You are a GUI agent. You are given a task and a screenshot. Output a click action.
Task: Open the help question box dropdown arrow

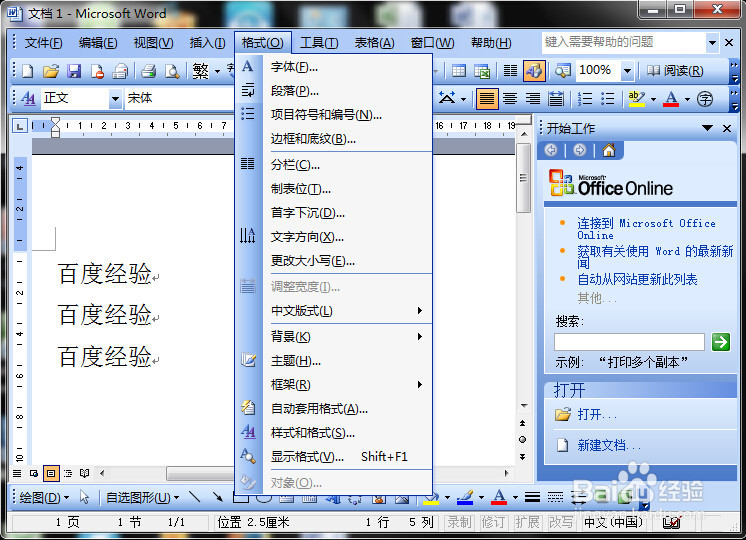712,43
